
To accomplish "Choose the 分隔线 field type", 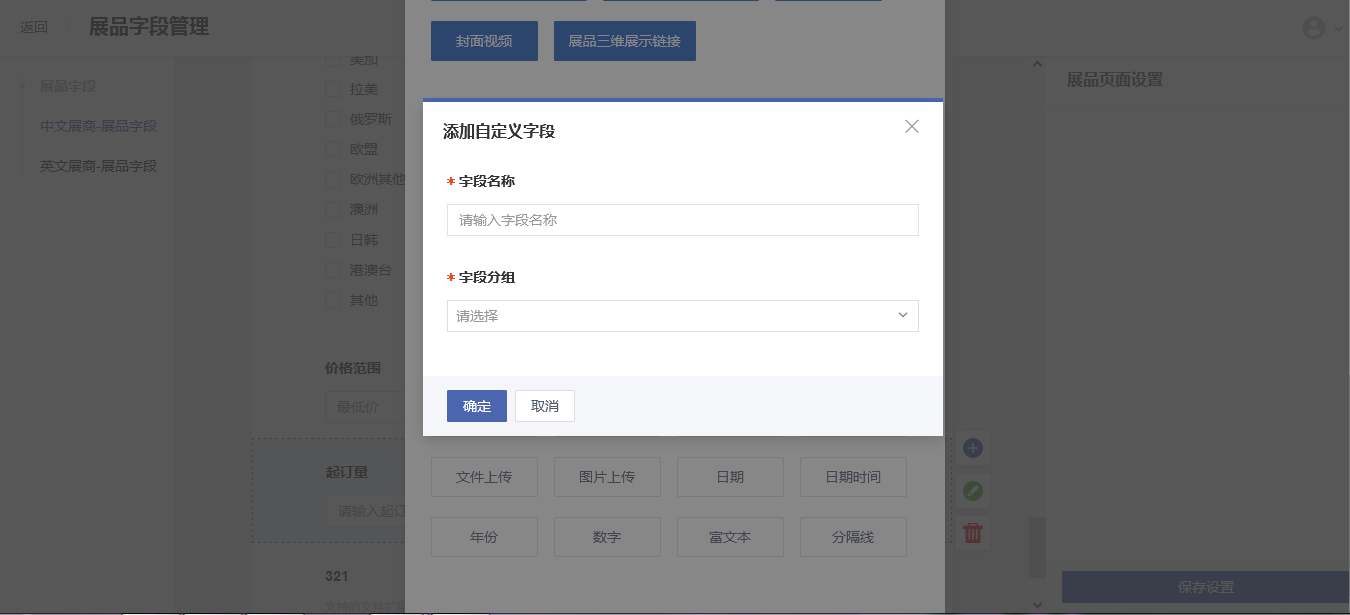I will tap(853, 537).
